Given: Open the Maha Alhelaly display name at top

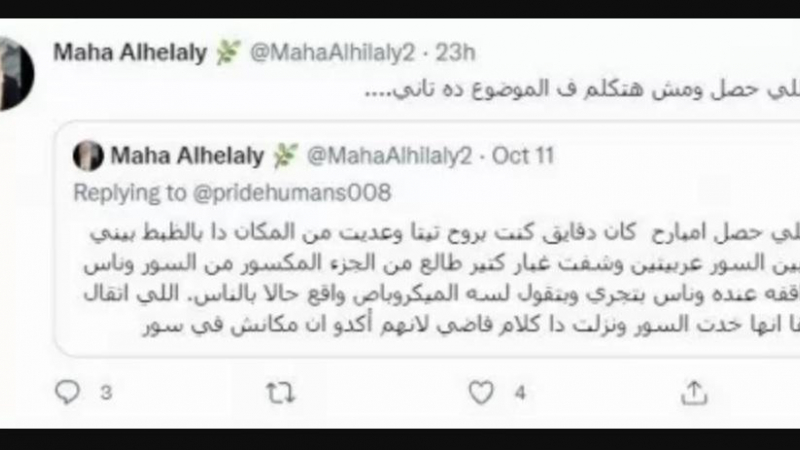Looking at the screenshot, I should pyautogui.click(x=130, y=53).
